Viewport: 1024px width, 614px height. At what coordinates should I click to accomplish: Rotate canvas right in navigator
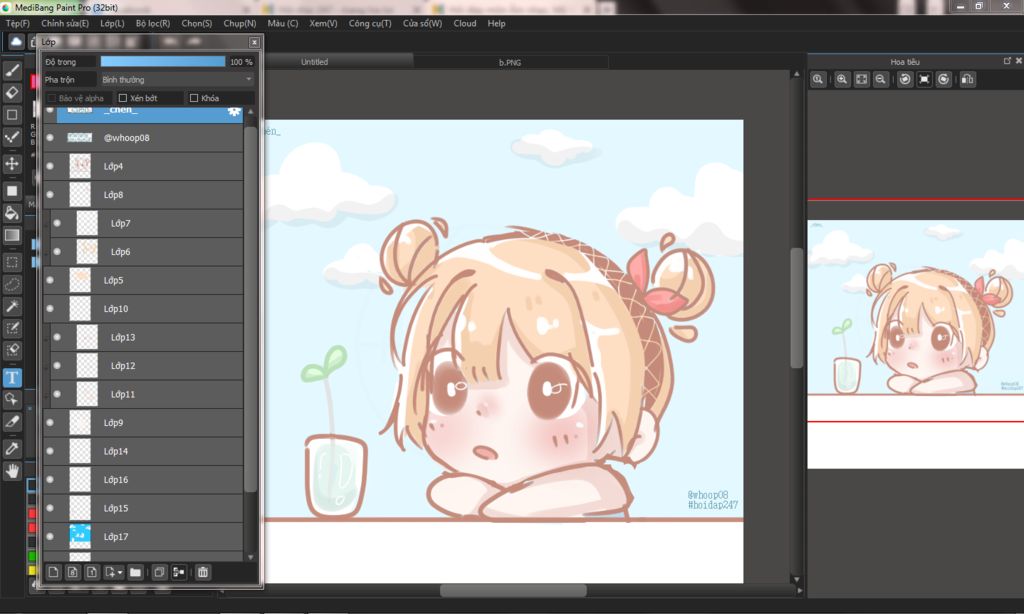(944, 80)
